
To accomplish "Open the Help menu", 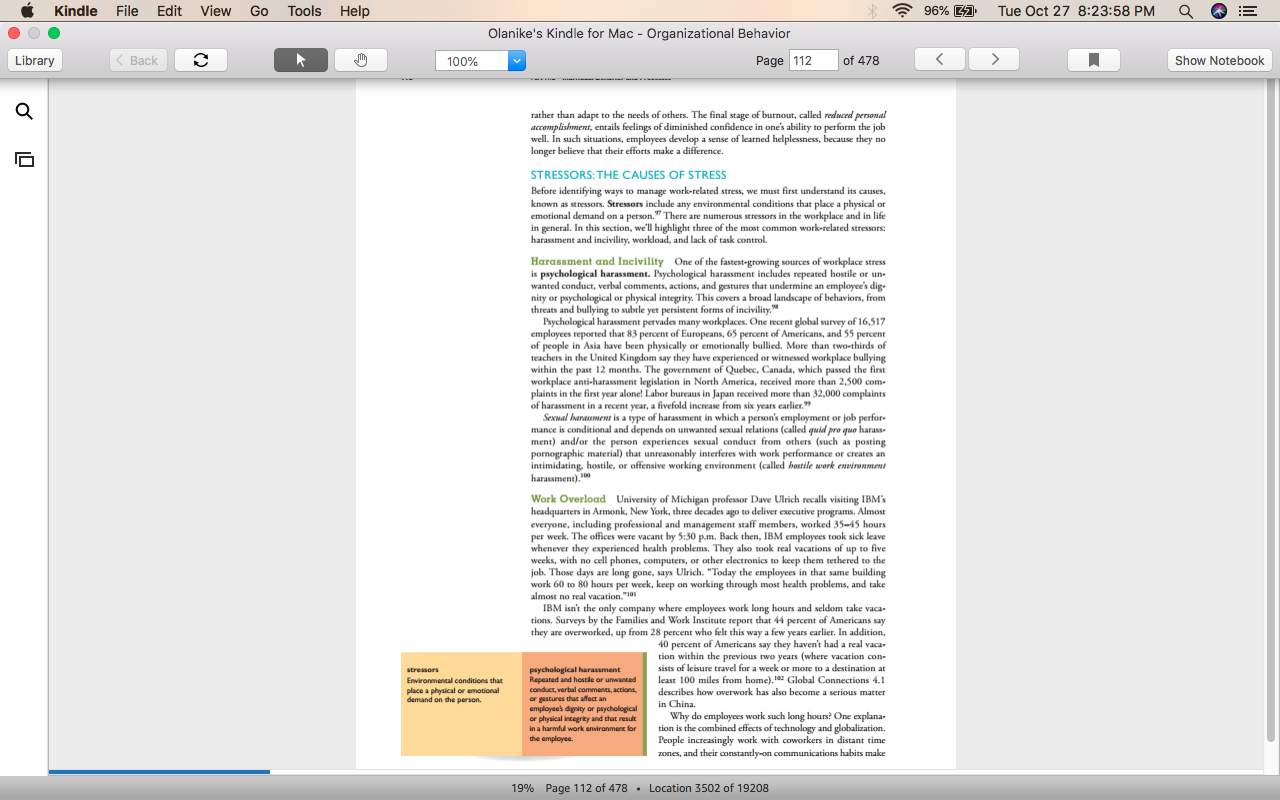I will click(355, 11).
